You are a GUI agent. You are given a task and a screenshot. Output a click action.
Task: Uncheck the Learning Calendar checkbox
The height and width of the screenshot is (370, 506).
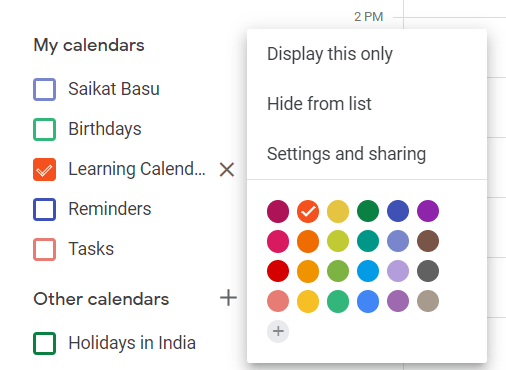44,169
